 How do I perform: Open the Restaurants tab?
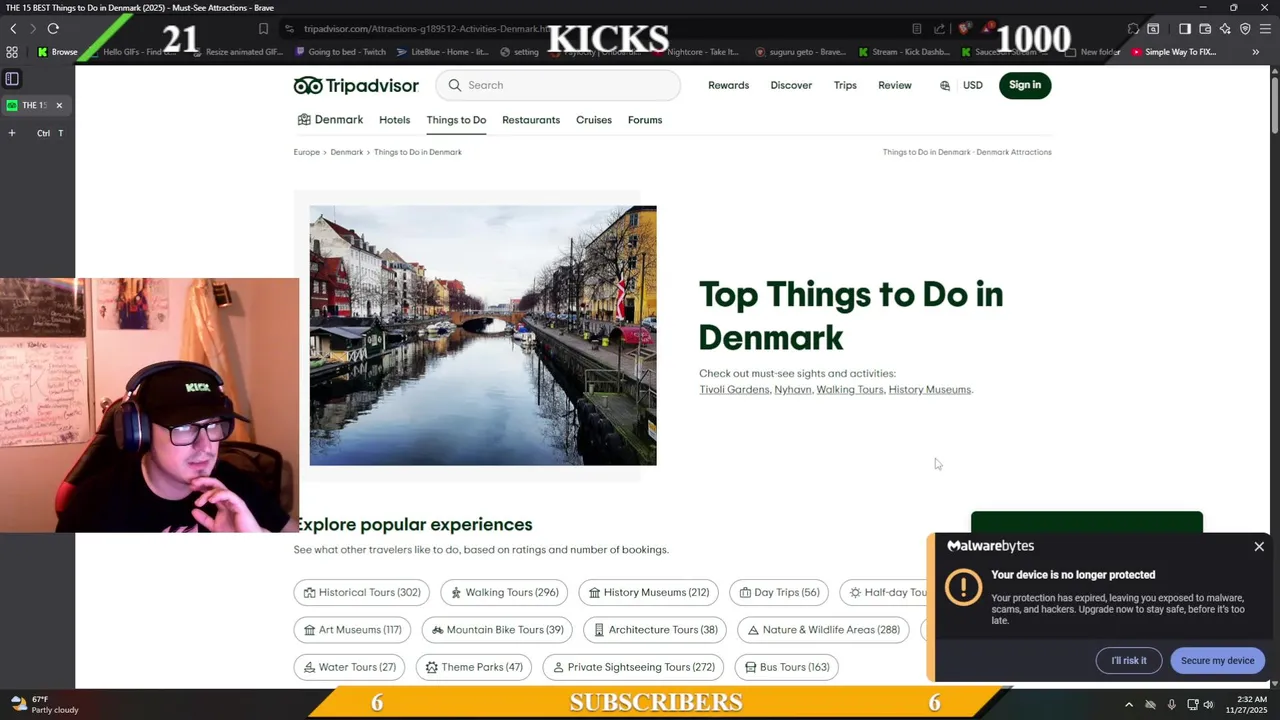[x=531, y=120]
